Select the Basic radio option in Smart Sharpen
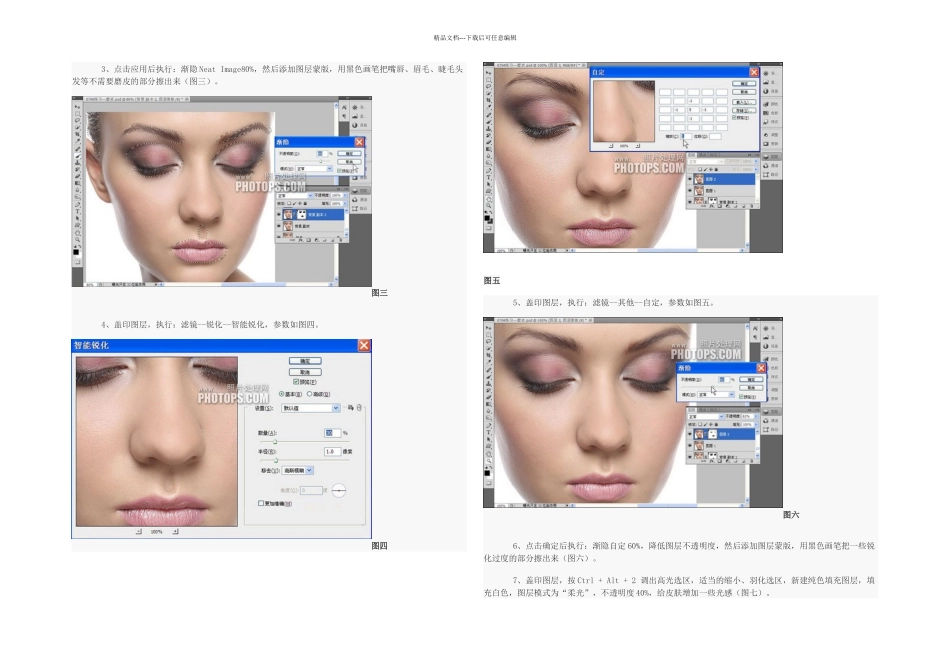Screen dimensions: 950x672 281,393
